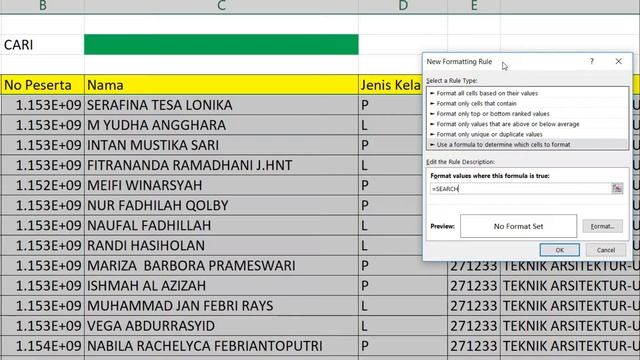The image size is (640, 360).
Task: Click gender cell 'L' in M YUDHA ANGGHARA row
Action: coord(391,125)
